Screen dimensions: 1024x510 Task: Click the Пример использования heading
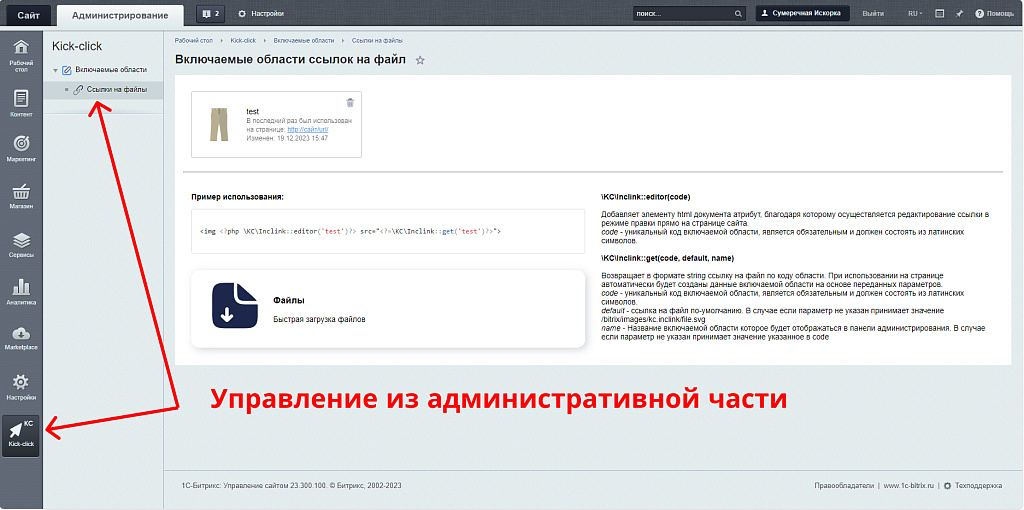[238, 197]
